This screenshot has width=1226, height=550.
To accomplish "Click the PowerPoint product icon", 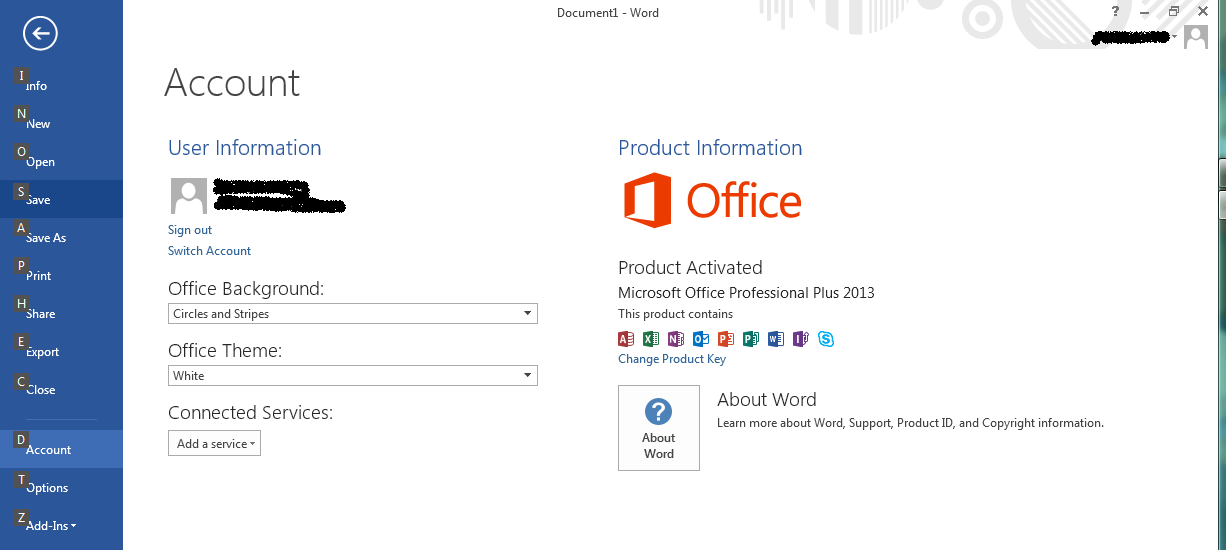I will click(726, 339).
